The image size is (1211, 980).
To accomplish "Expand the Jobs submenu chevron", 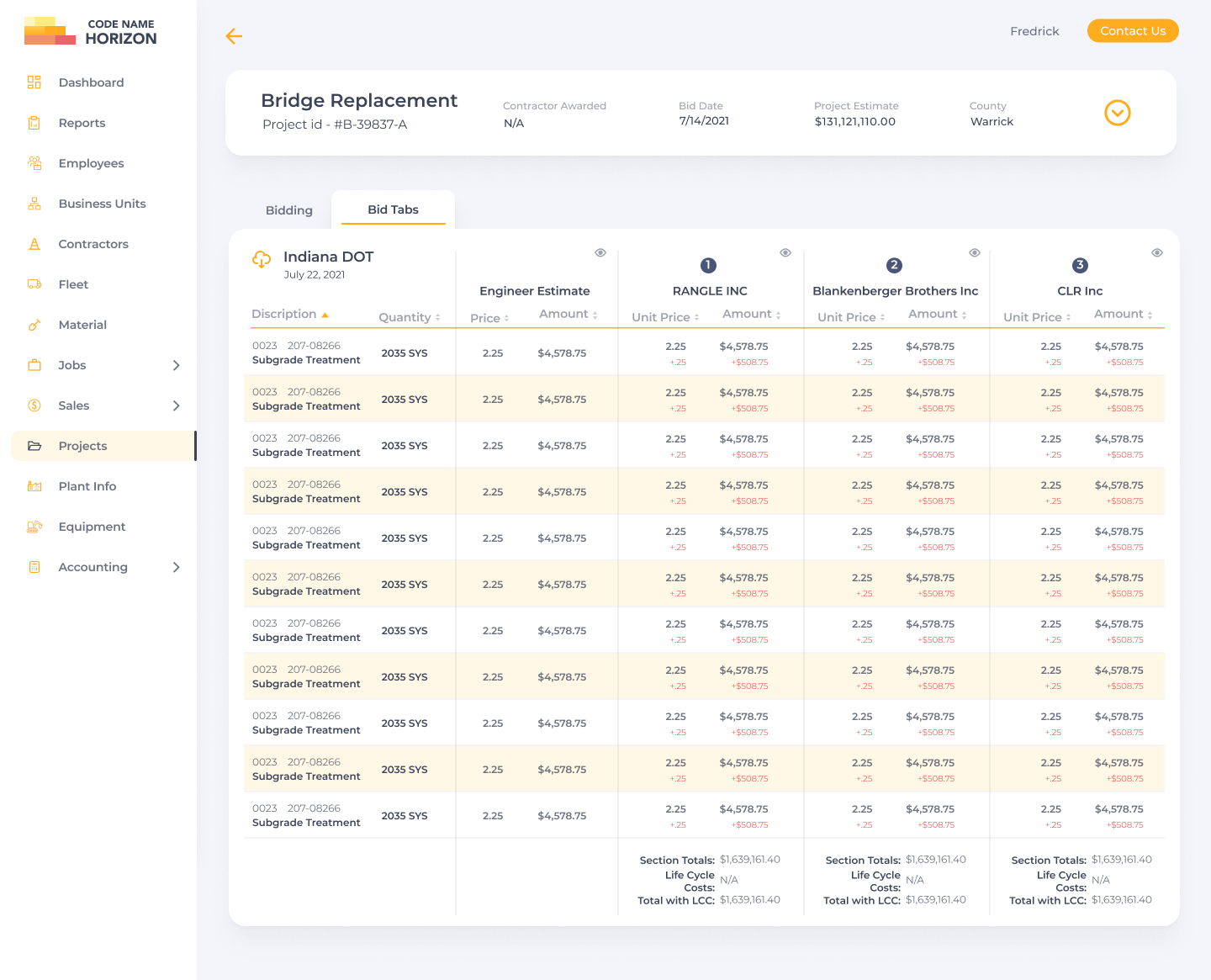I will 176,365.
